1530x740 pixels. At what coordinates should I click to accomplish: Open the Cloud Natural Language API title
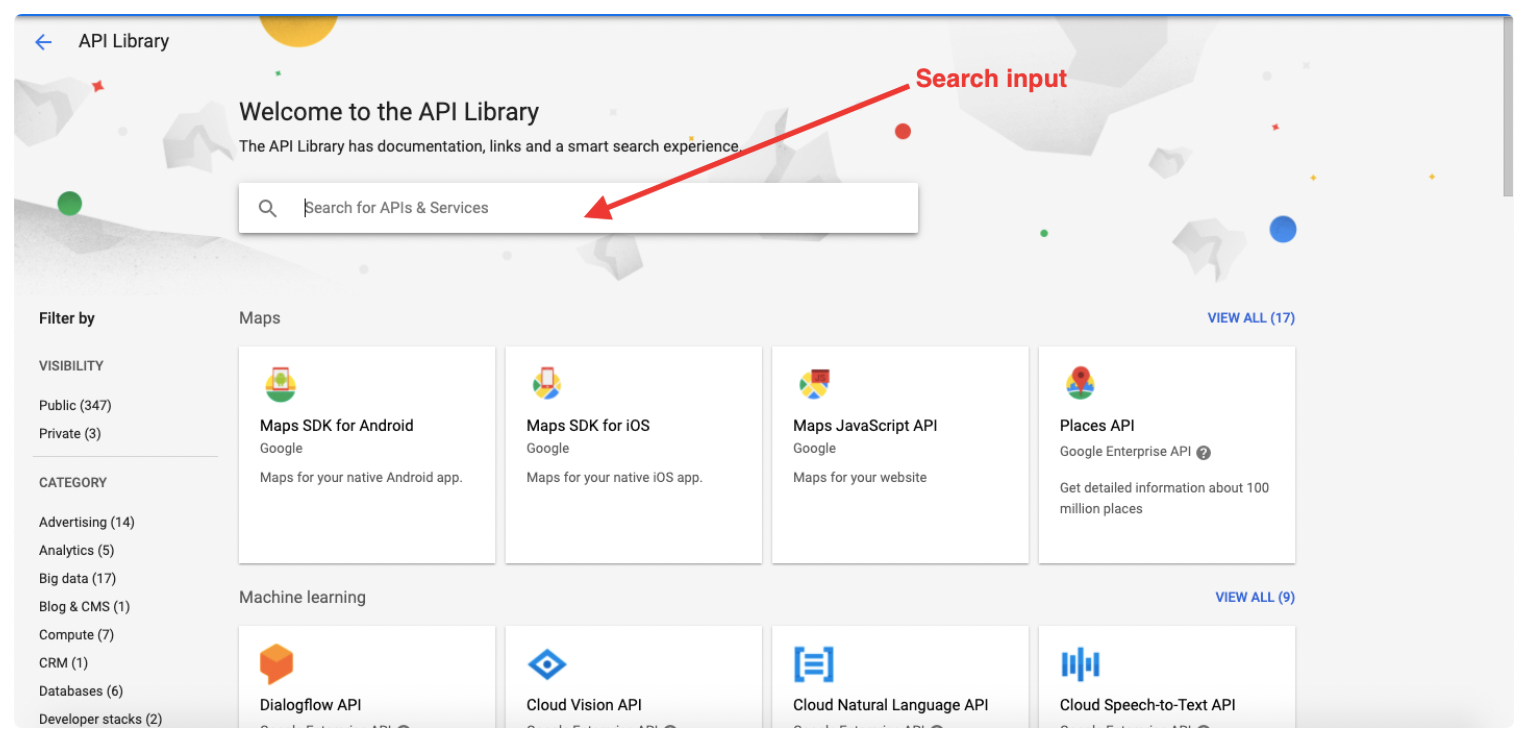[x=890, y=704]
